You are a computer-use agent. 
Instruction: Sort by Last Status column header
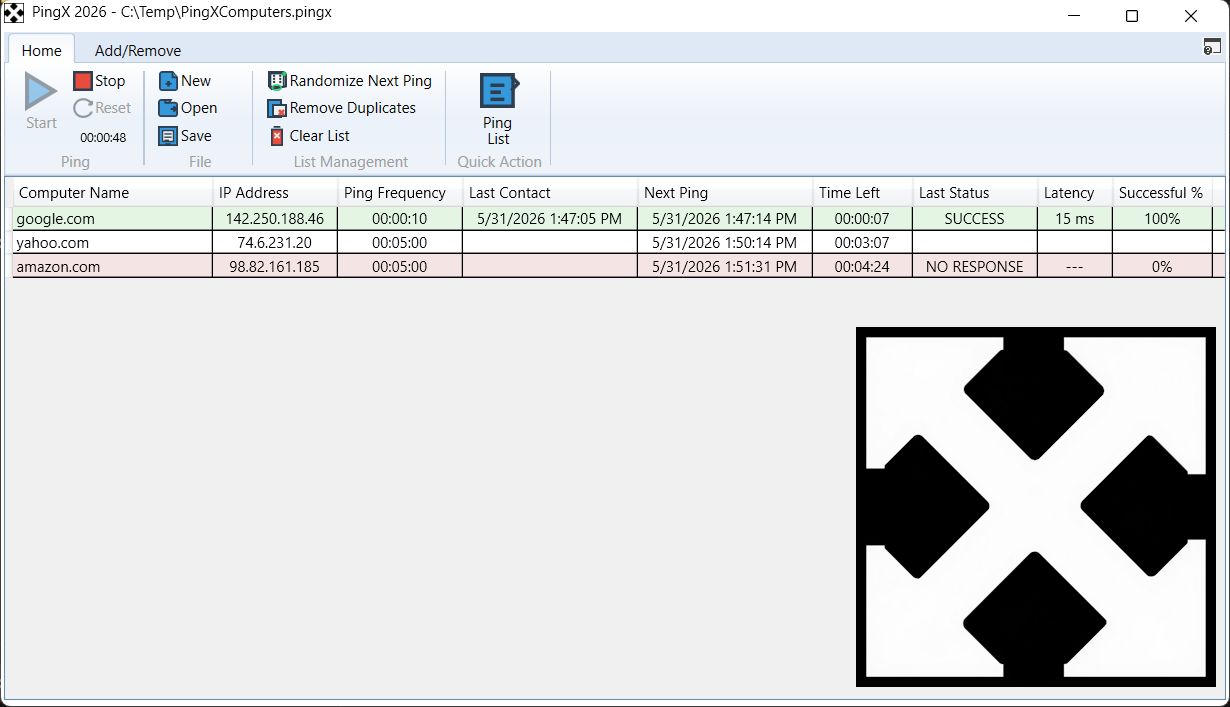coord(975,193)
